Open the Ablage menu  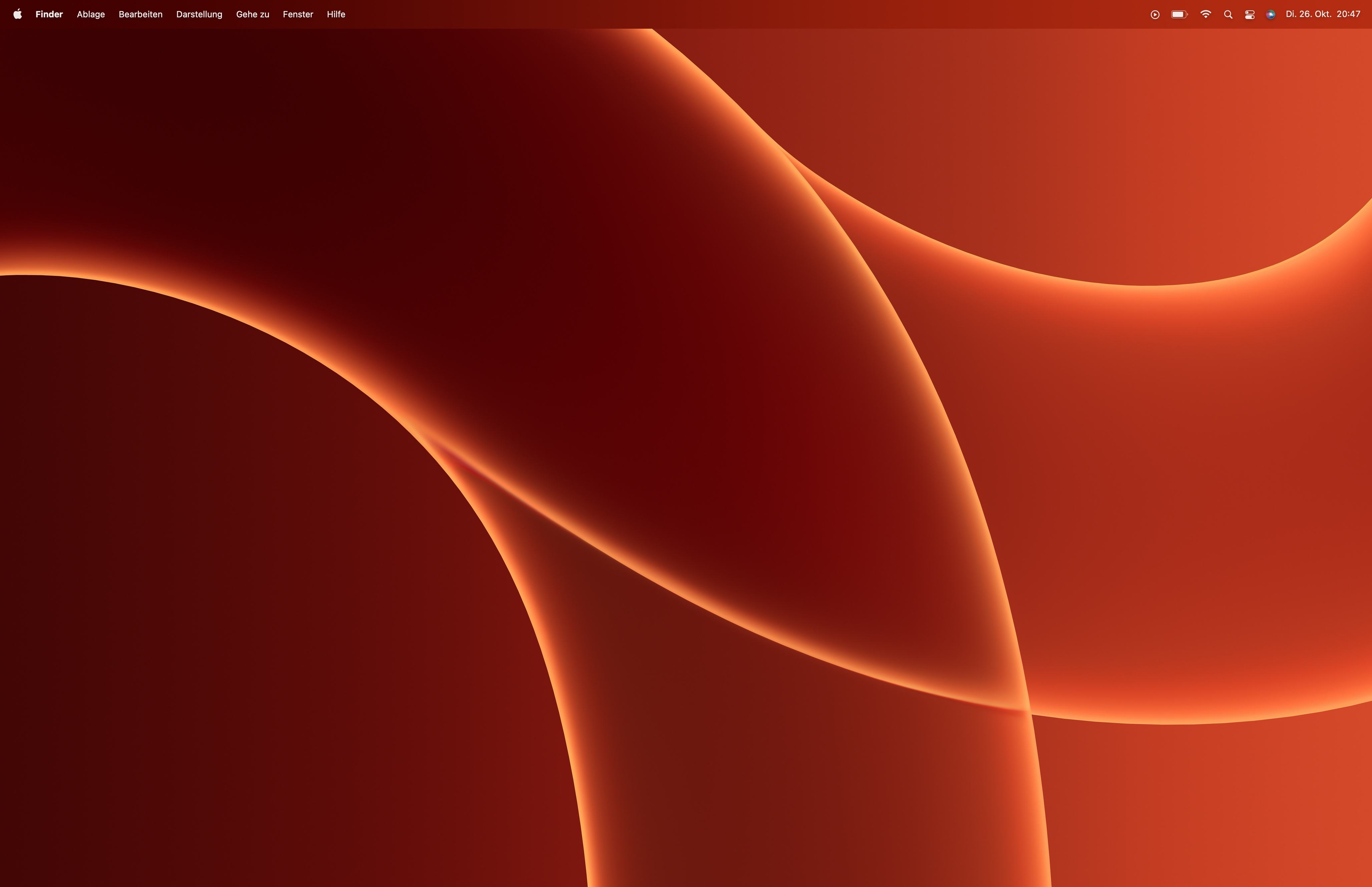point(91,14)
